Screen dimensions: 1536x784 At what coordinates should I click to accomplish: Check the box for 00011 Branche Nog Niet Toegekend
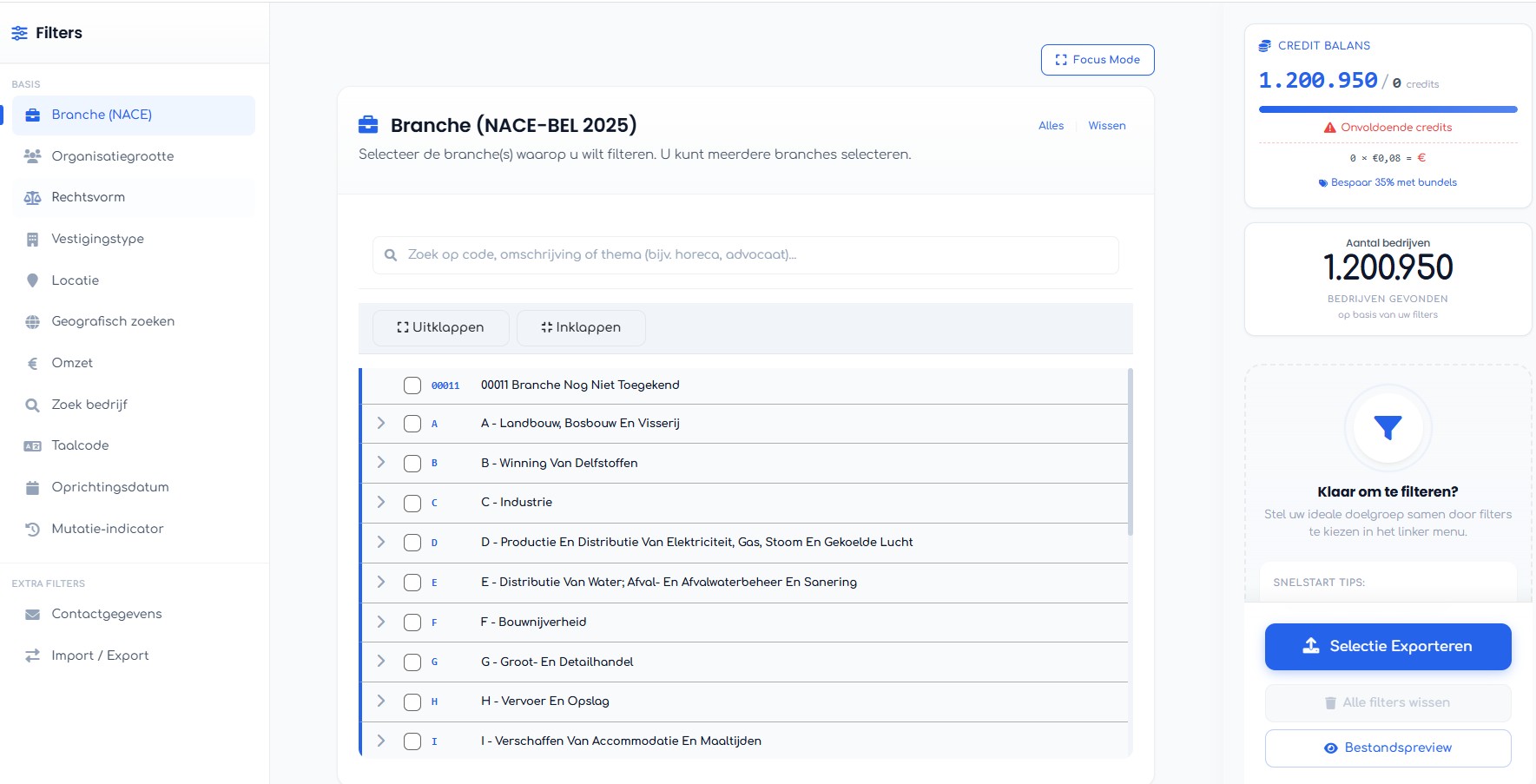412,385
